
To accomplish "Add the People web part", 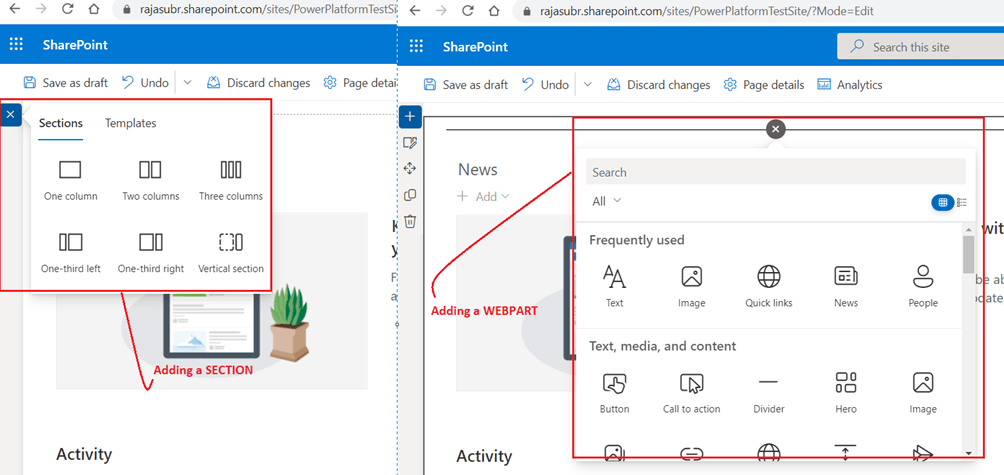I will (923, 286).
